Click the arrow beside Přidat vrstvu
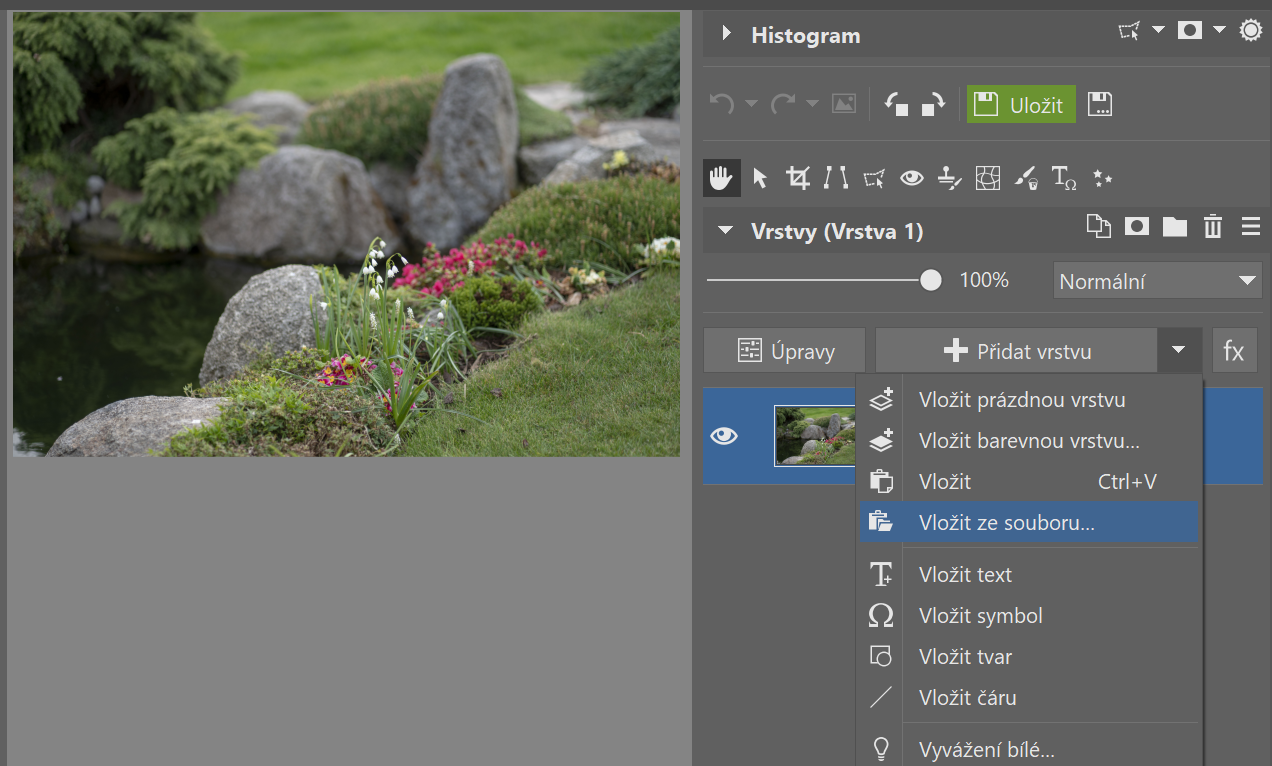The image size is (1272, 766). [x=1179, y=350]
